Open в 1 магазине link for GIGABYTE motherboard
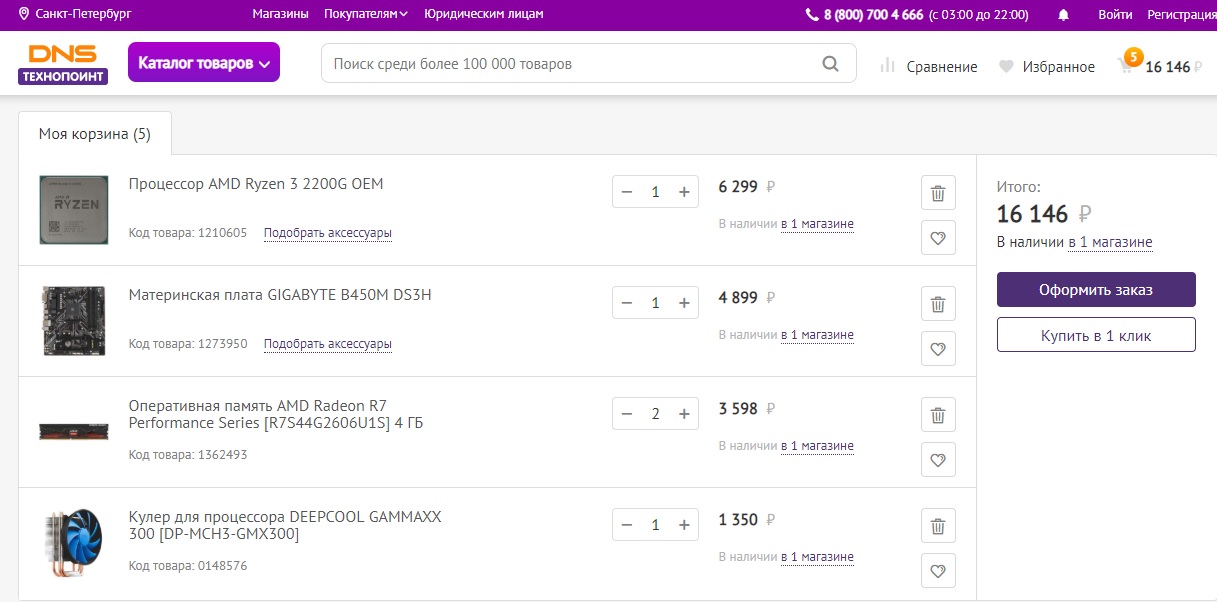This screenshot has height=602, width=1217. click(x=817, y=335)
